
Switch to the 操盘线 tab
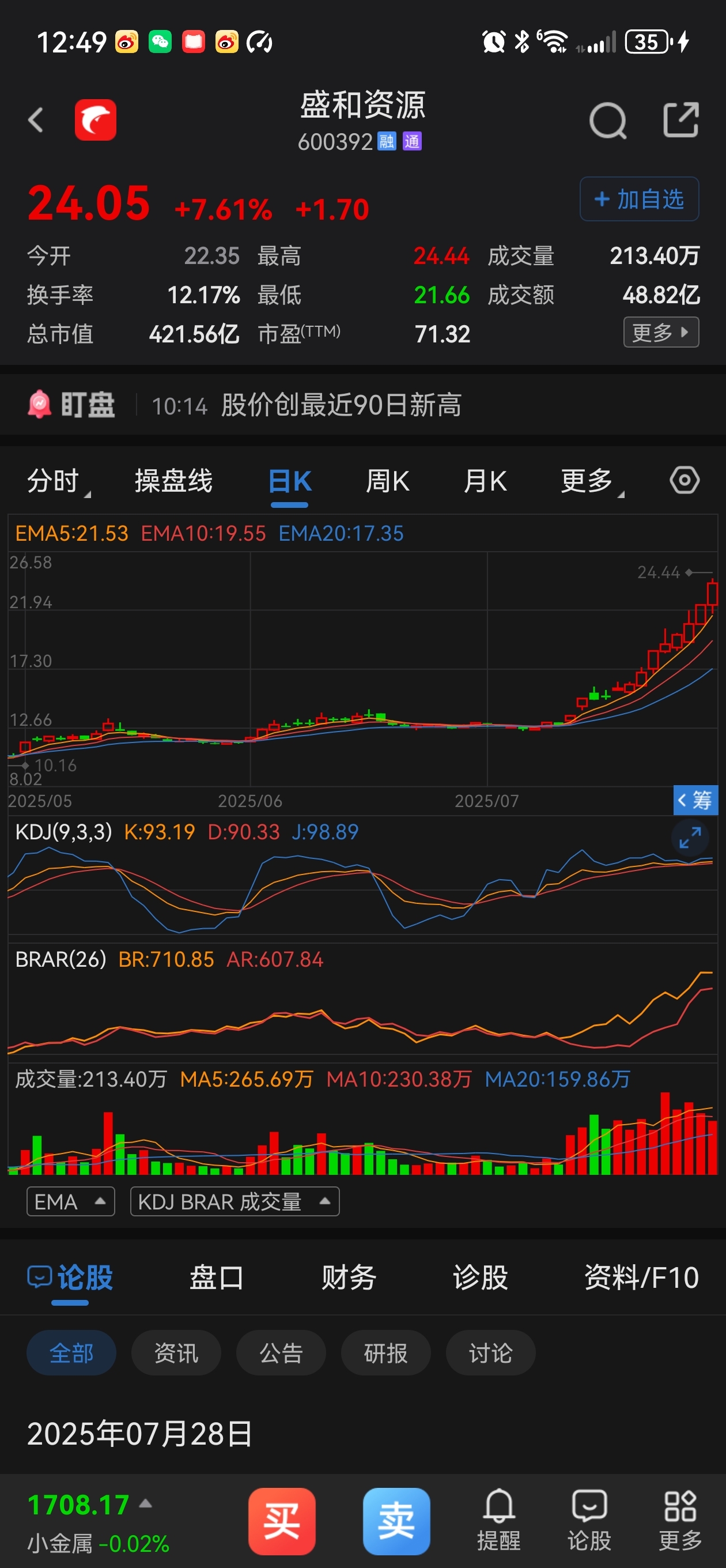(173, 481)
